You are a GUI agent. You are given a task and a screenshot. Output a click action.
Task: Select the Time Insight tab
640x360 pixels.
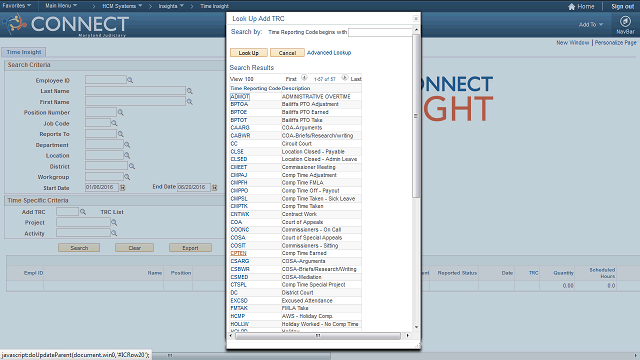pos(24,52)
